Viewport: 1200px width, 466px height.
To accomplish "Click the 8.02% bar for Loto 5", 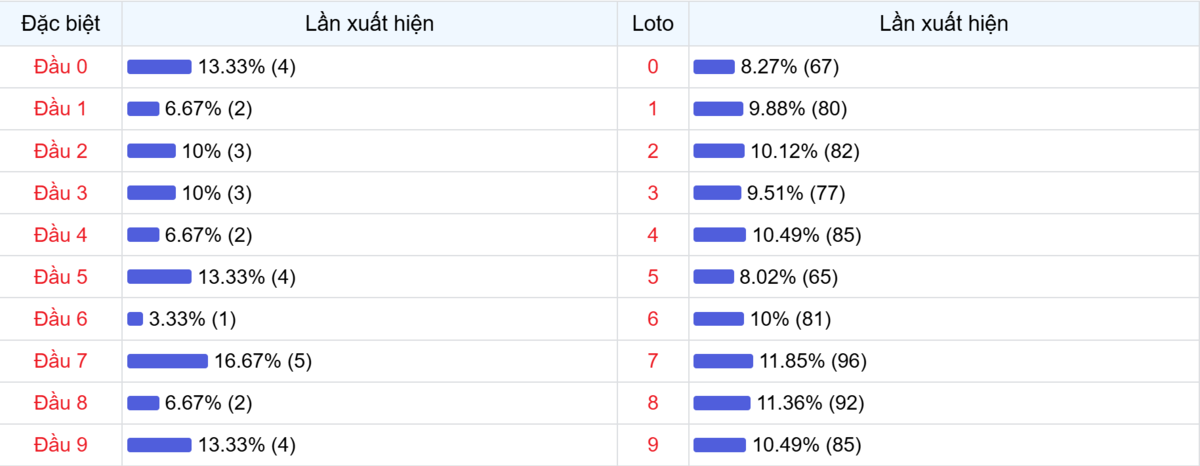I will pyautogui.click(x=714, y=277).
